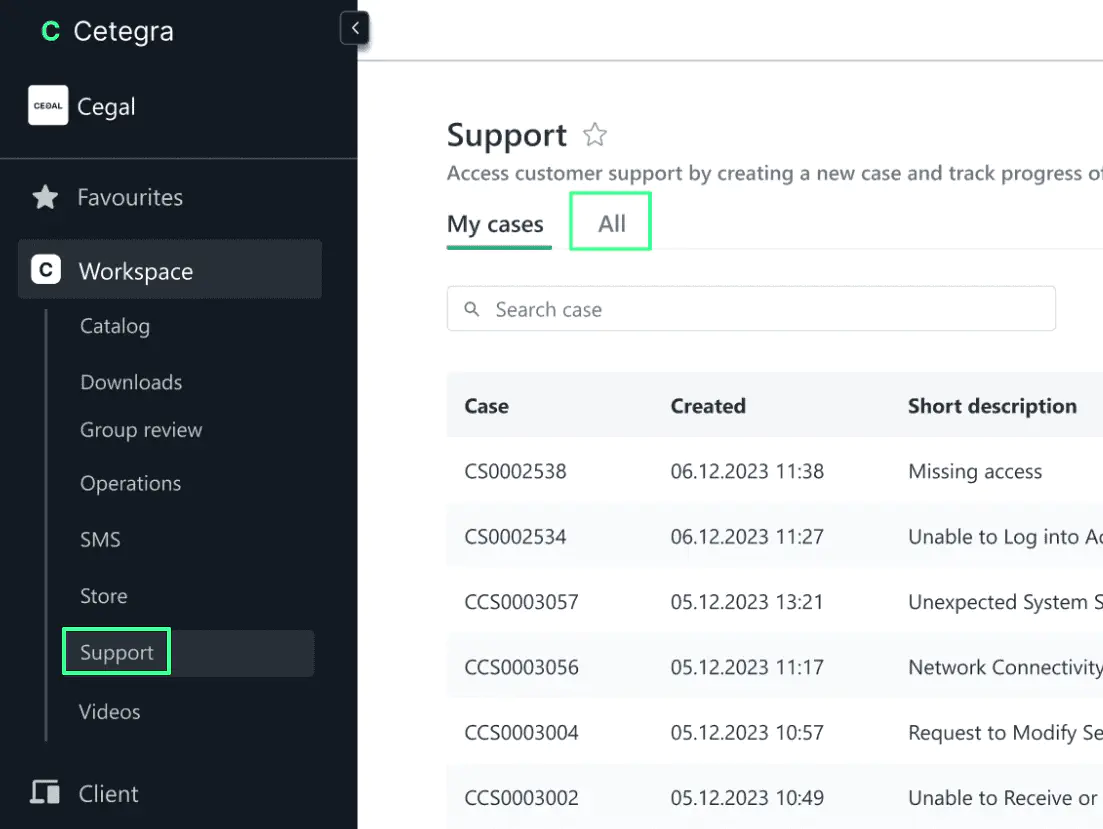
Task: Switch to the All cases tab
Action: [x=611, y=223]
